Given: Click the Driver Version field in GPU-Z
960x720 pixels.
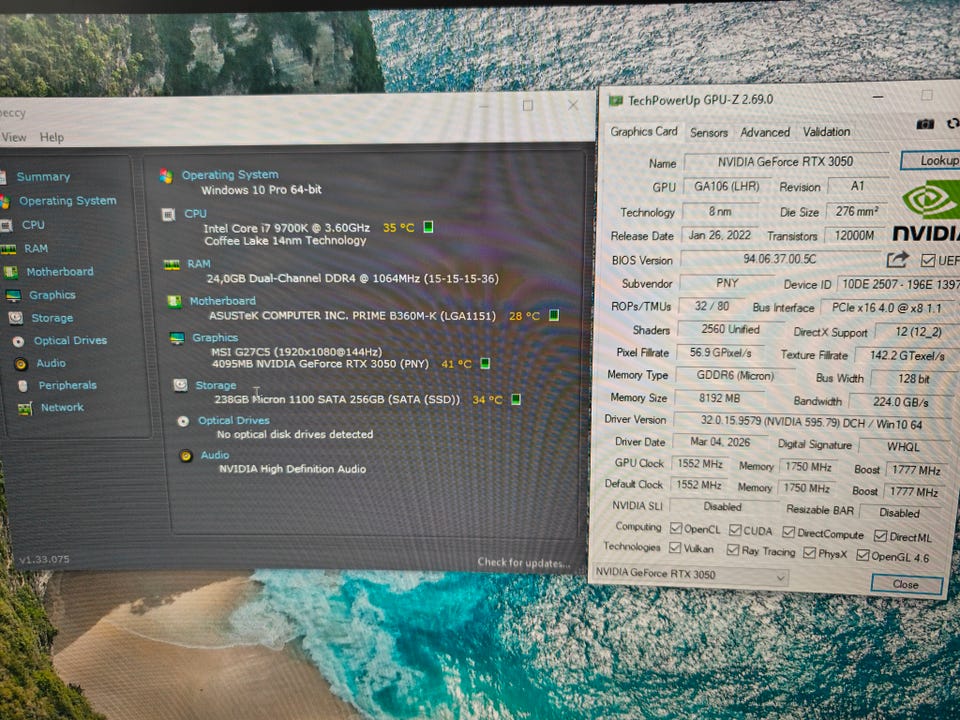Looking at the screenshot, I should [x=811, y=423].
